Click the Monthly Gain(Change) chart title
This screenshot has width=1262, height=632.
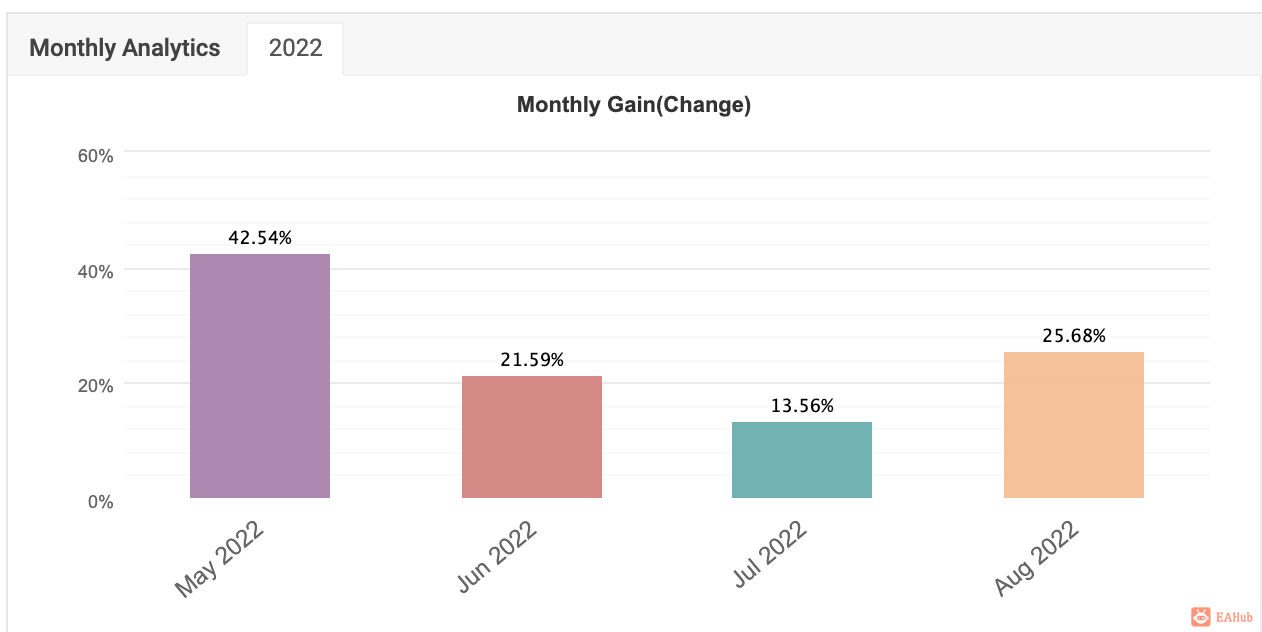click(x=634, y=105)
